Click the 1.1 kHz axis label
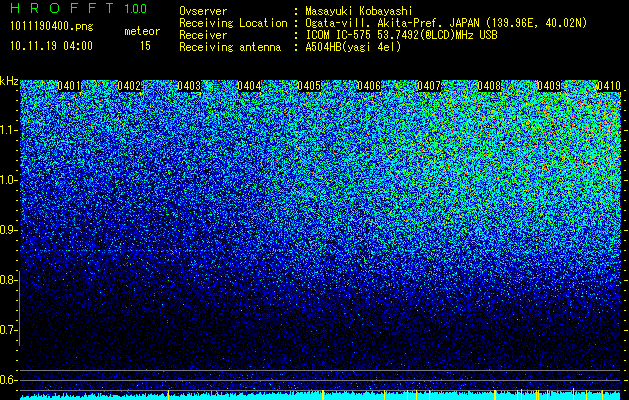Image resolution: width=629 pixels, height=400 pixels. [x=8, y=130]
